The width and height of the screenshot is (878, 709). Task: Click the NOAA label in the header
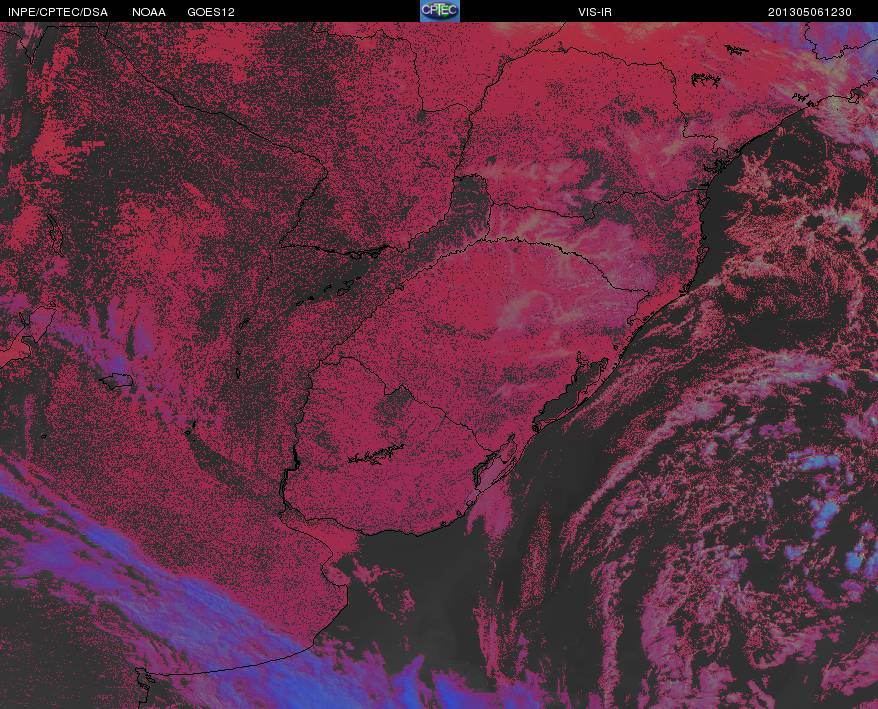[149, 12]
